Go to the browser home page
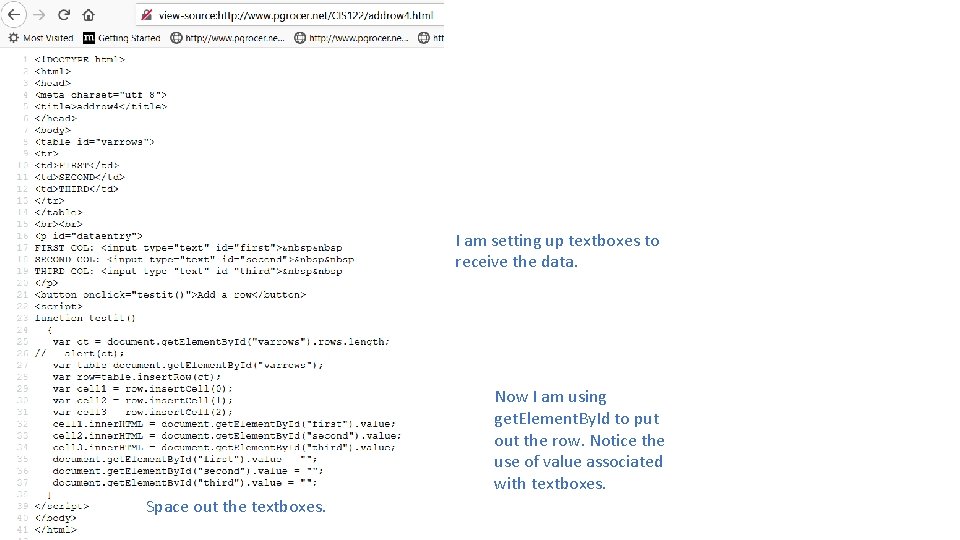 point(88,15)
